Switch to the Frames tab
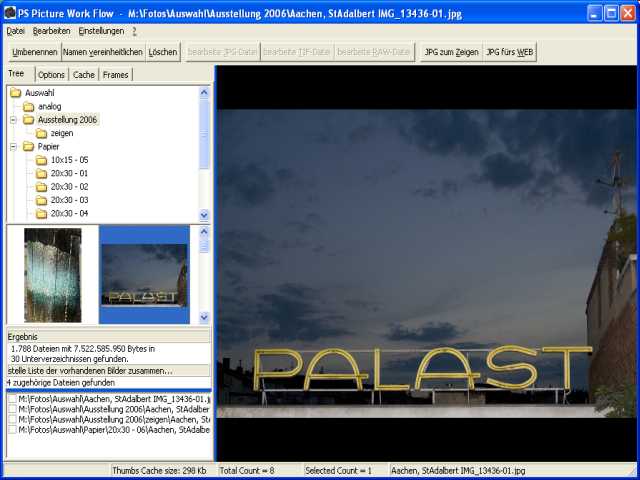The height and width of the screenshot is (480, 640). point(116,75)
